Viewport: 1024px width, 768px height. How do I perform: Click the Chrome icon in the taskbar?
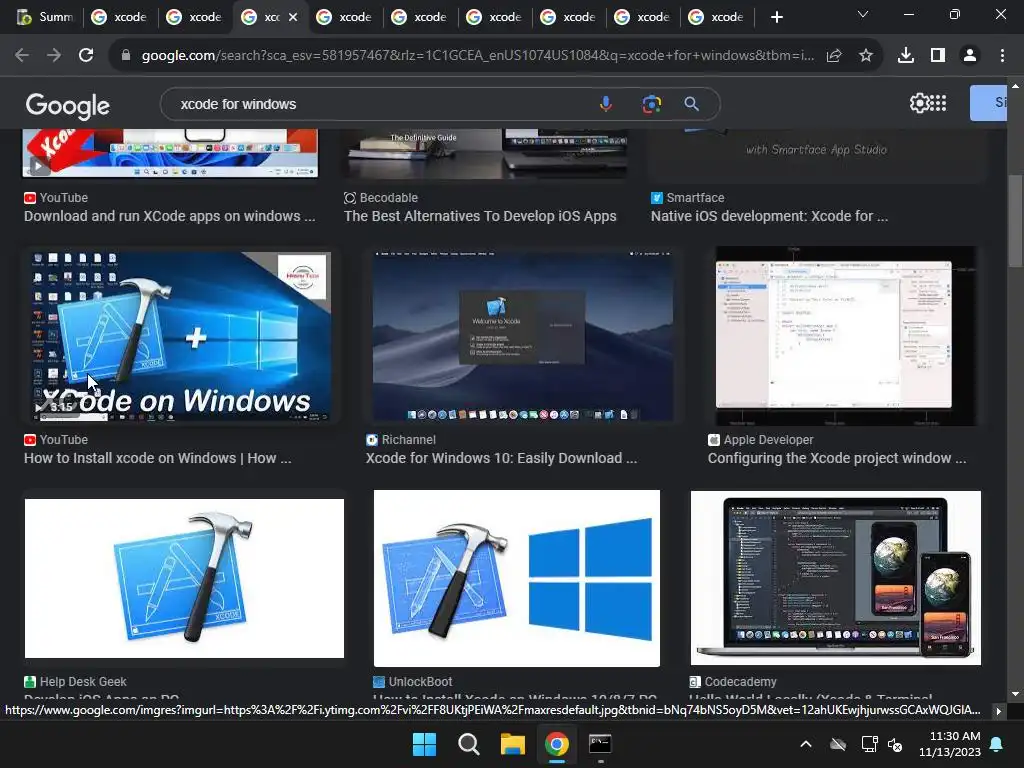tap(557, 744)
